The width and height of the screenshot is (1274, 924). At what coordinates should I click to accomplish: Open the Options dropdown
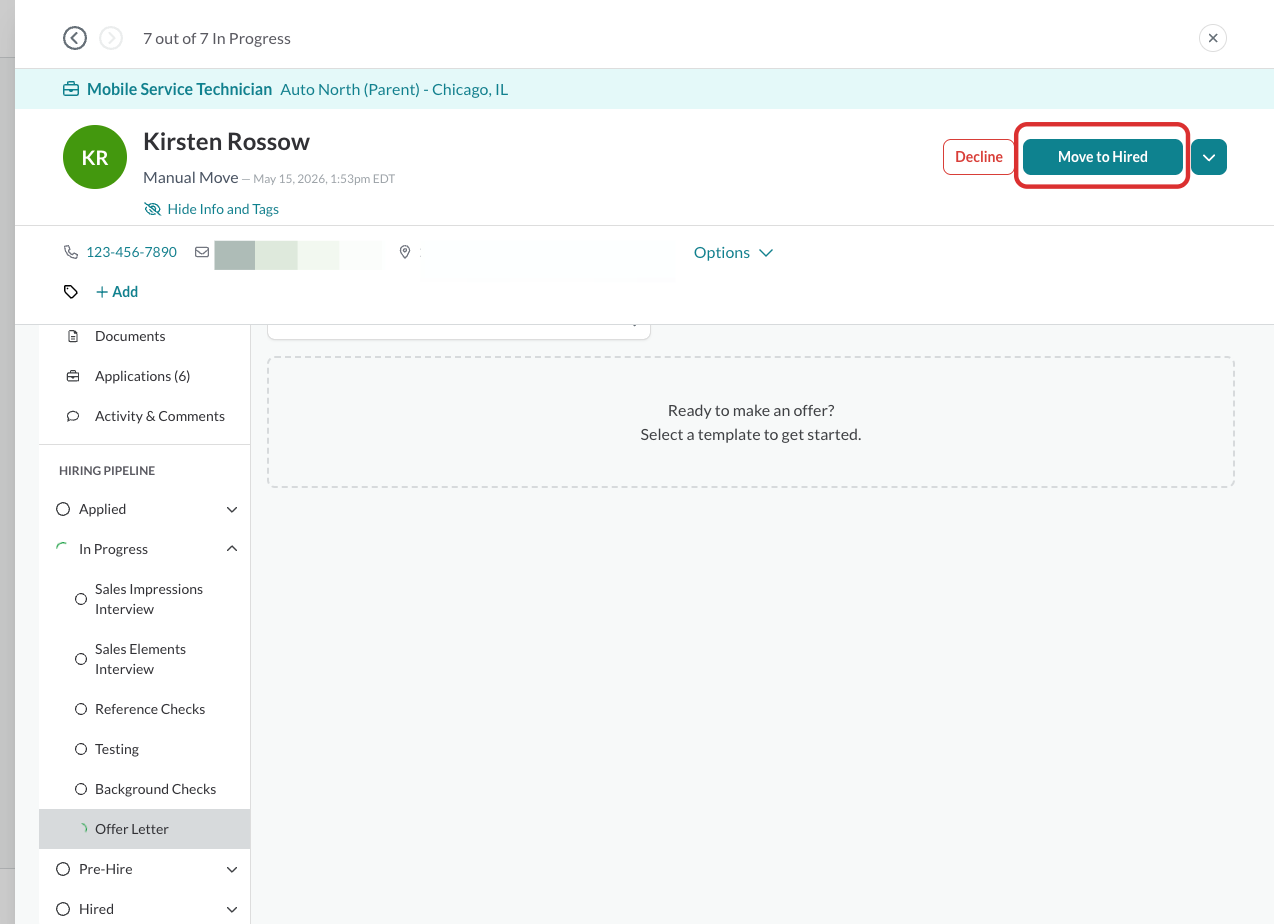733,252
